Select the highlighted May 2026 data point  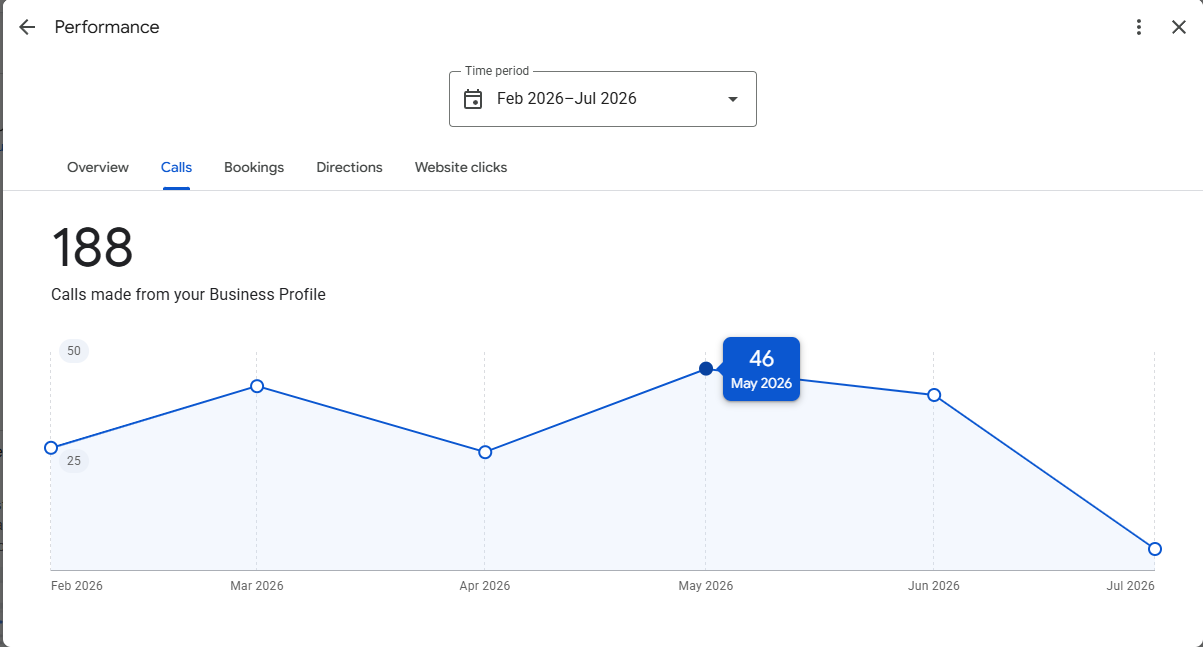point(706,368)
